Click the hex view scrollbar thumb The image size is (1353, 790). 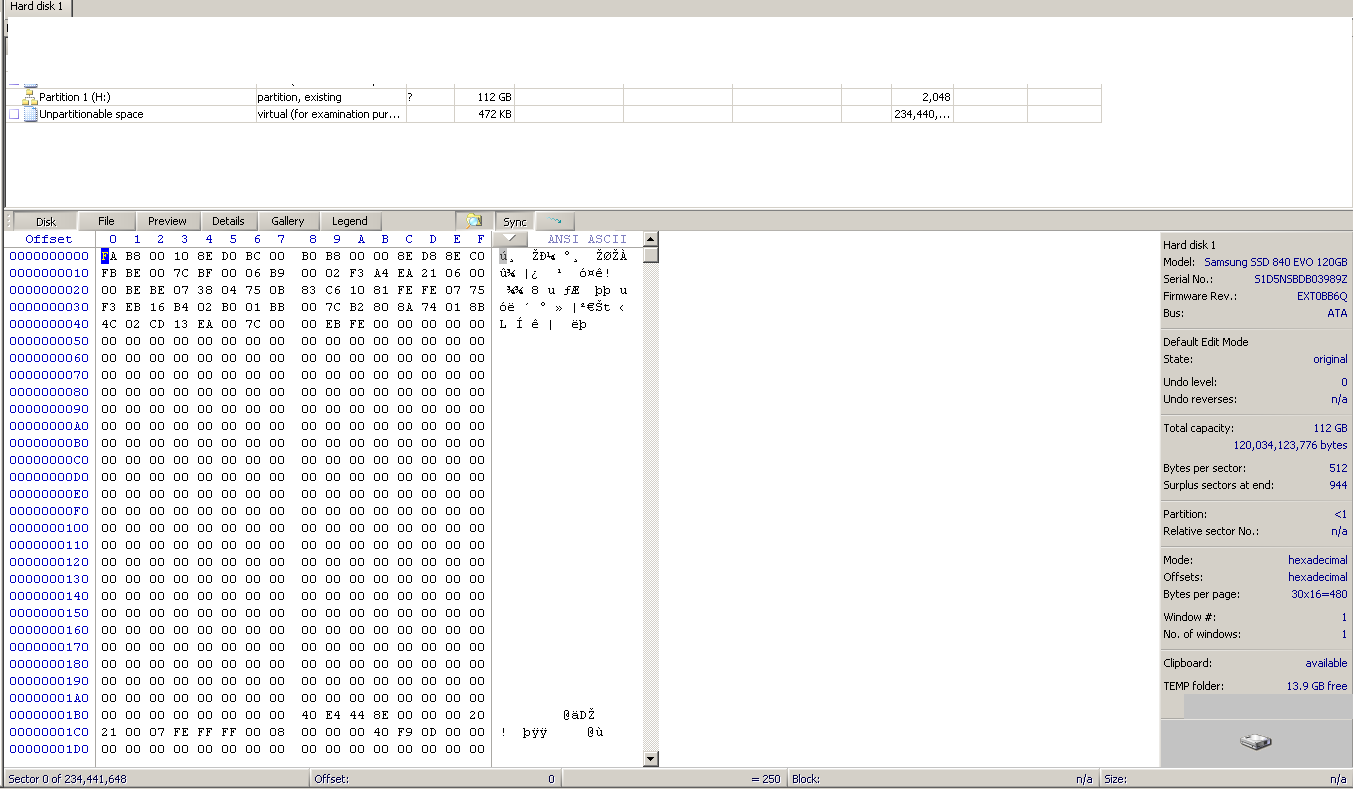[651, 254]
